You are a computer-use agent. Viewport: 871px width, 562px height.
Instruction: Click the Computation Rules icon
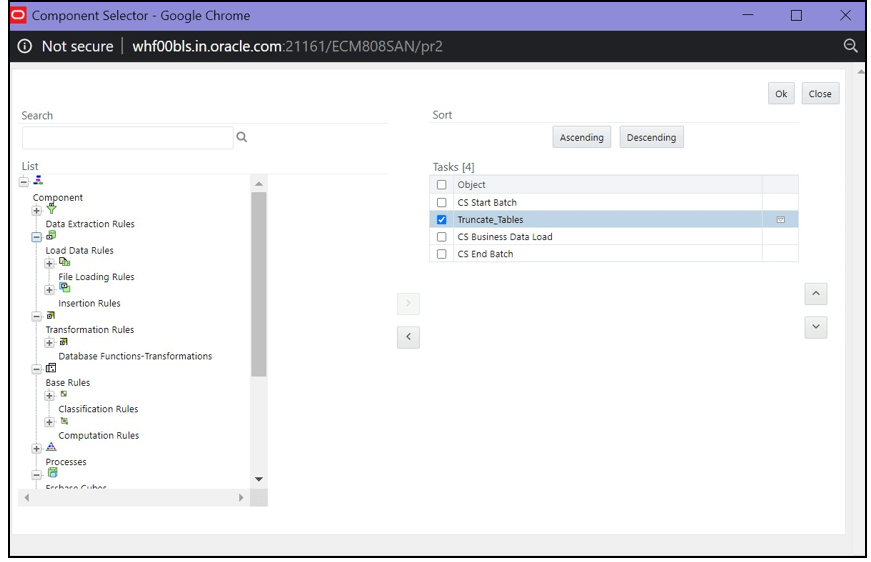coord(64,420)
